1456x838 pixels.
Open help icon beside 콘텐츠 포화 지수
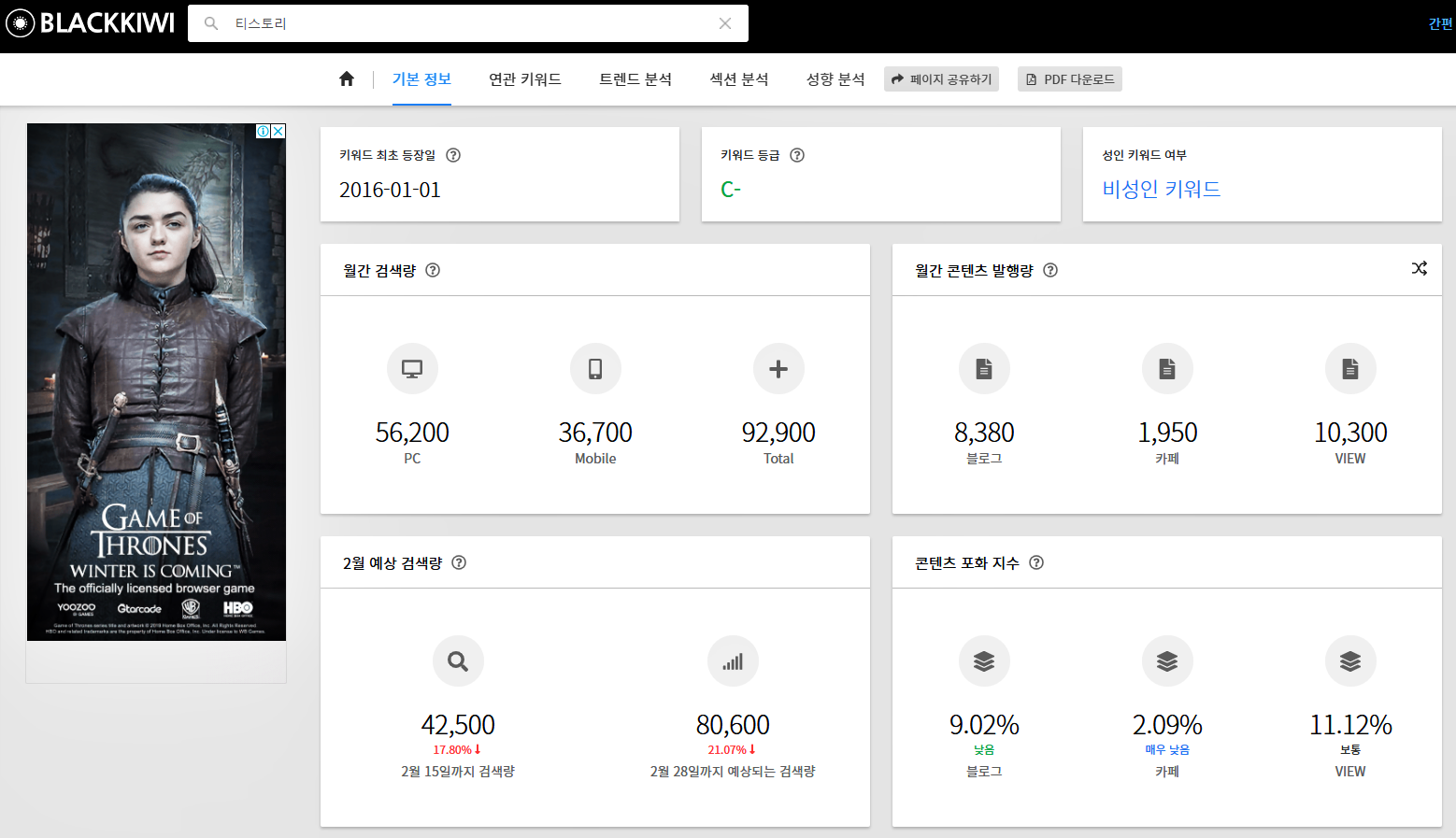[x=1036, y=562]
